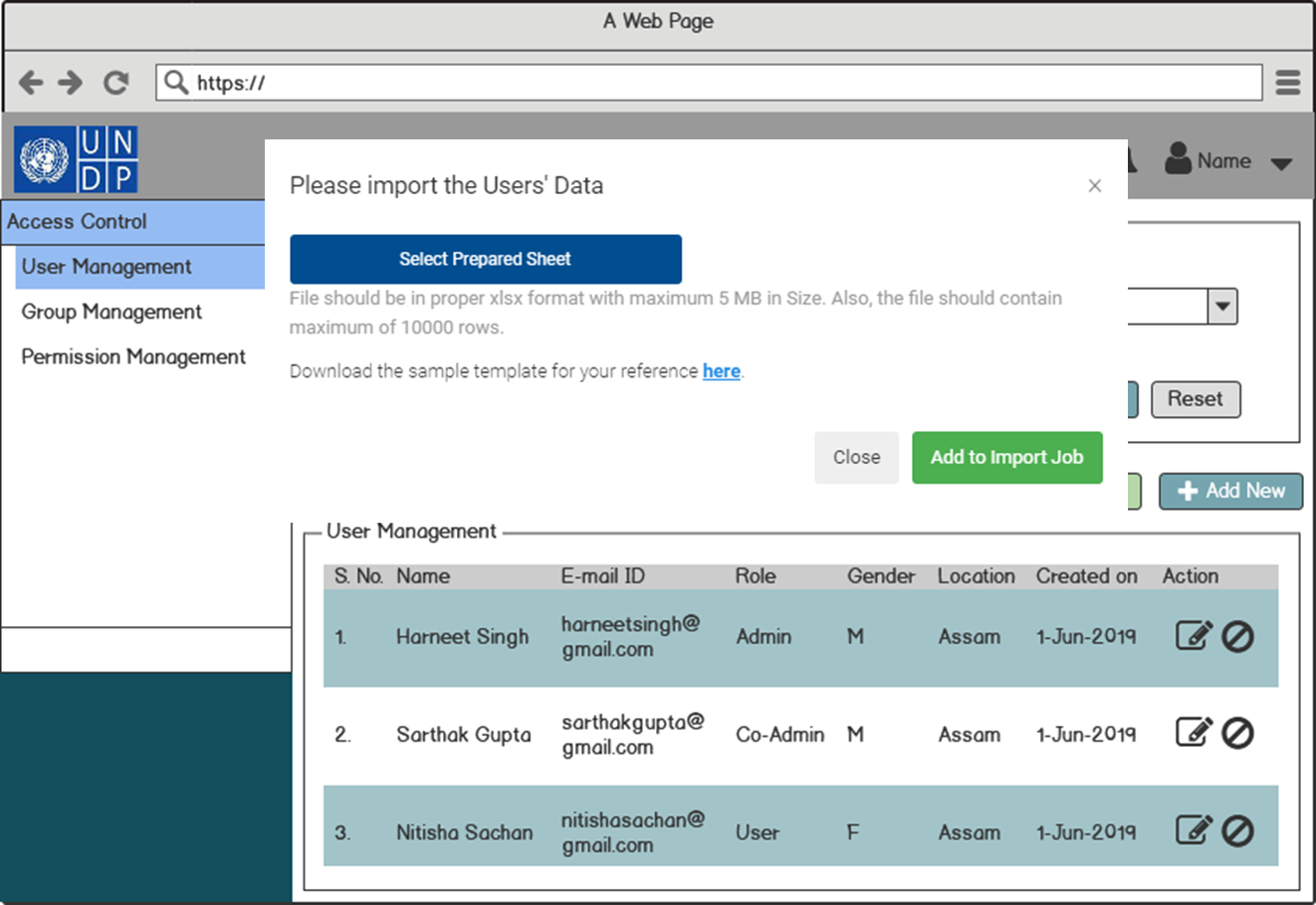Click Select Prepared Sheet button

pyautogui.click(x=485, y=259)
